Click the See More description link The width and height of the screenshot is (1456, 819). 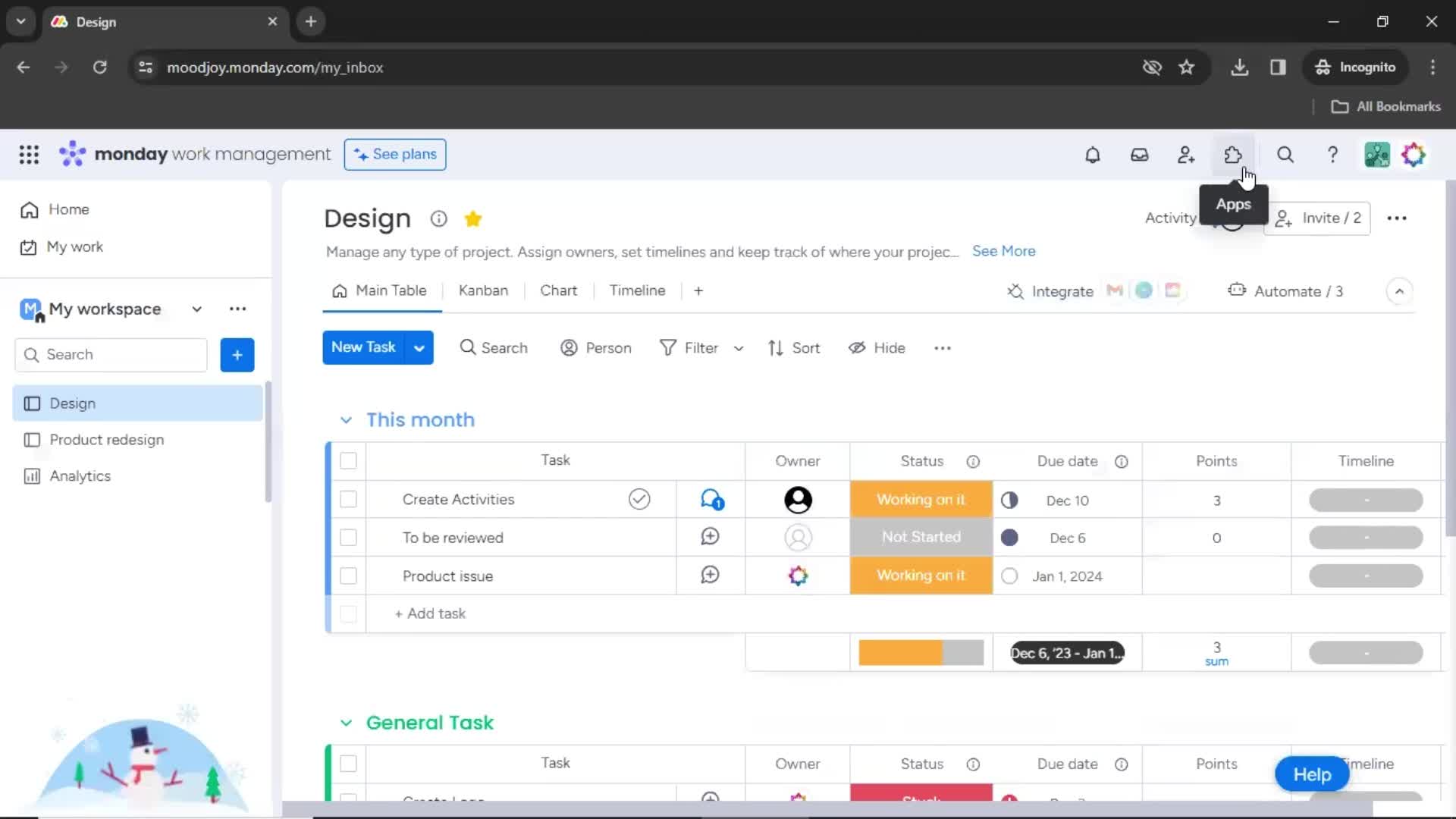tap(1004, 250)
